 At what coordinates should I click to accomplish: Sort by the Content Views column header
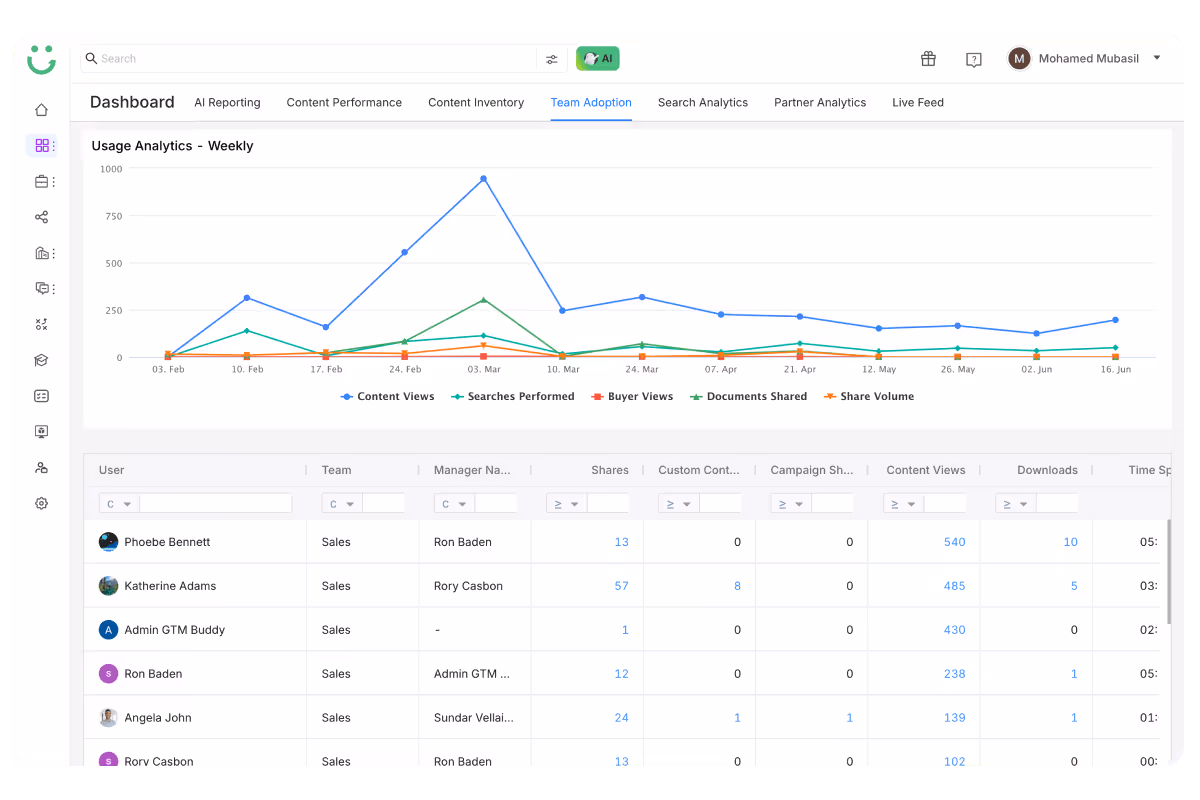pos(926,470)
